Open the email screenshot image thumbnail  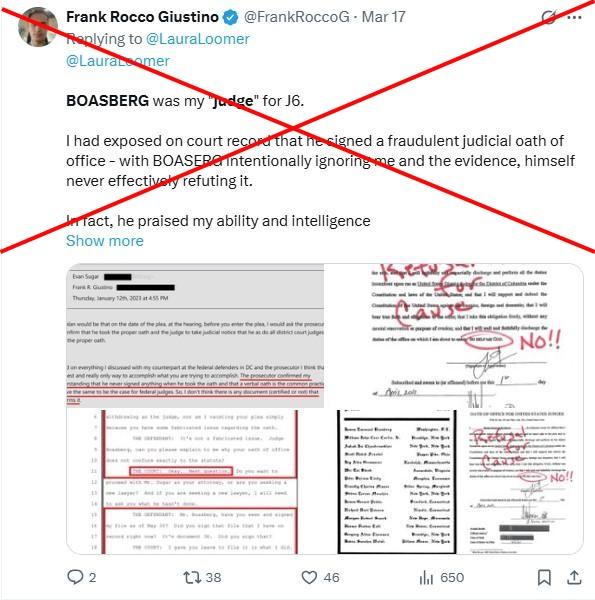(x=195, y=336)
